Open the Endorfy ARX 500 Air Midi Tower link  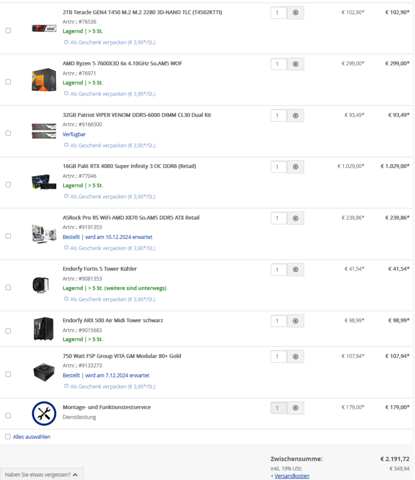[x=113, y=320]
